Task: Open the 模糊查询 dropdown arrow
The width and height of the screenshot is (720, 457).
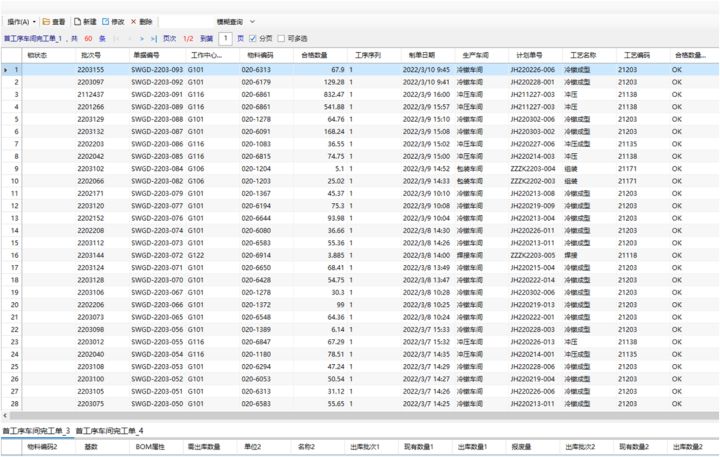Action: pos(253,22)
